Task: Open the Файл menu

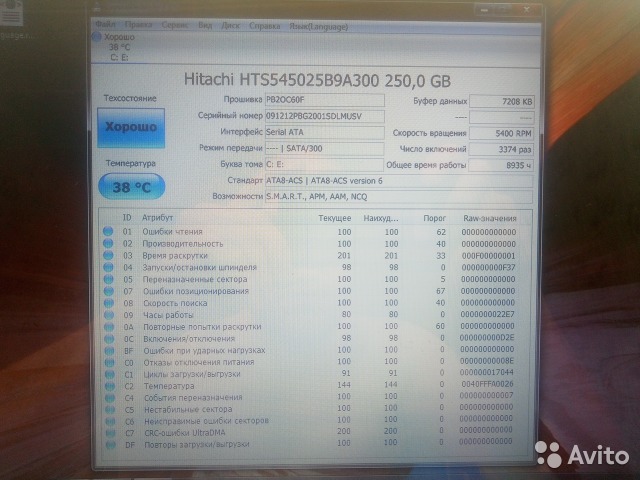Action: click(106, 24)
